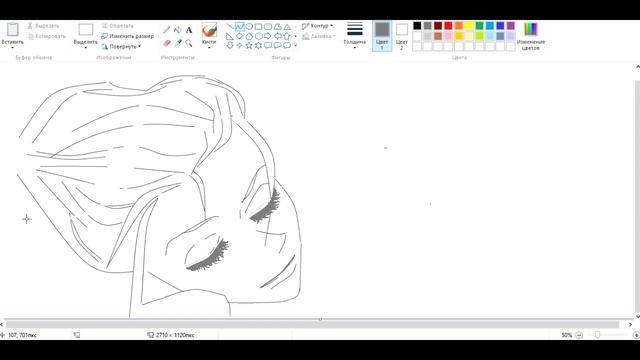Choose the Rectangle shape
The image size is (640, 360).
point(258,27)
